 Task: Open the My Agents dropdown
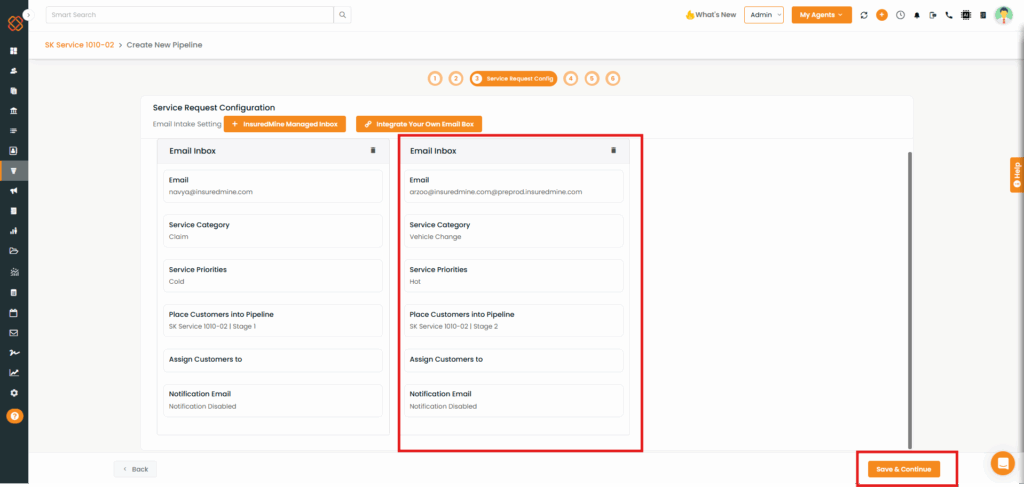pyautogui.click(x=821, y=15)
